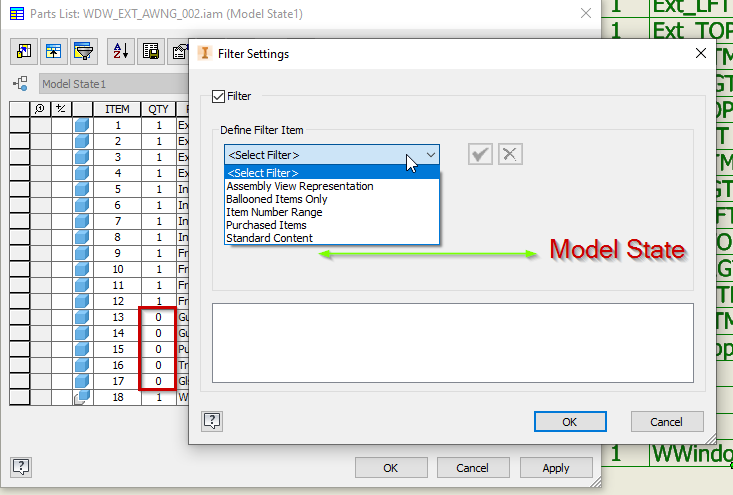Viewport: 733px width, 495px height.
Task: Click the part icon in row 5
Action: [82, 189]
